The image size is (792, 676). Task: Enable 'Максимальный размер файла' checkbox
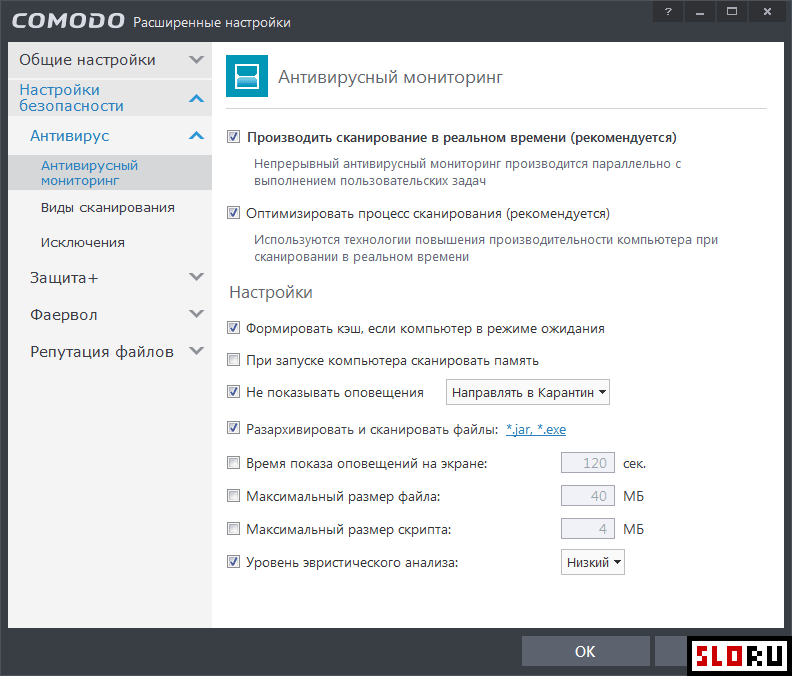(233, 496)
